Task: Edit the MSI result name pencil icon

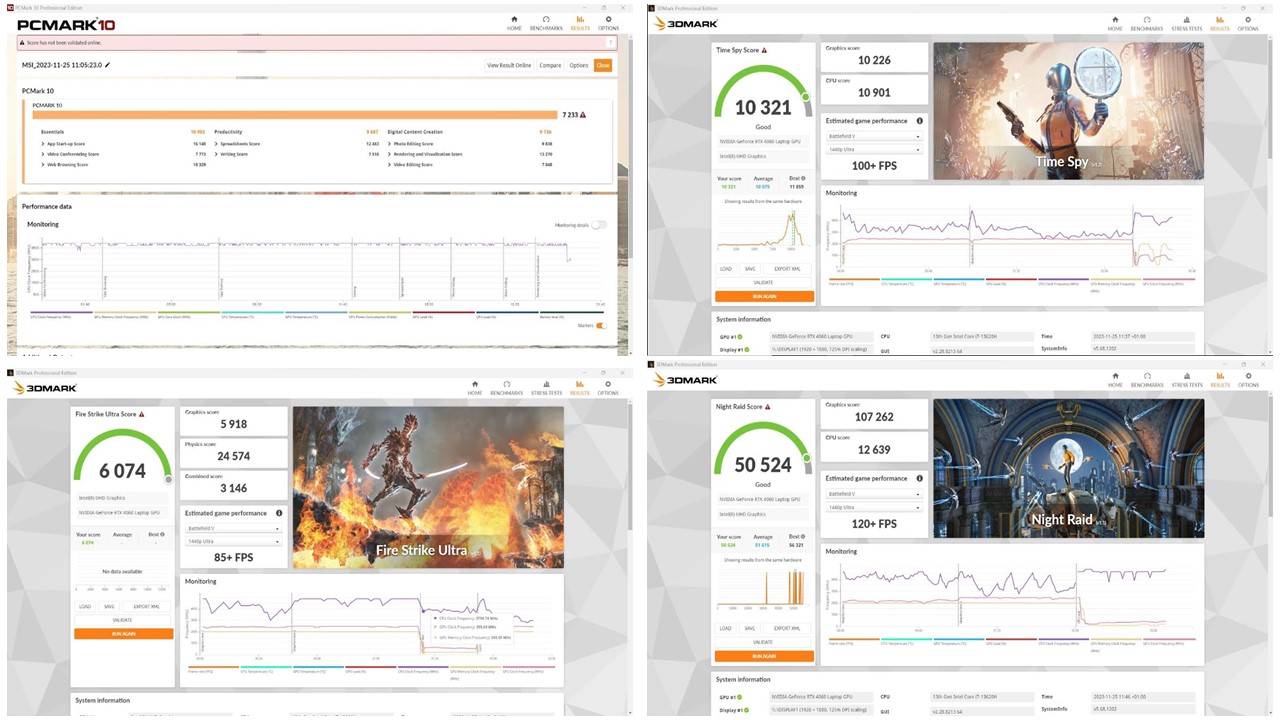Action: click(108, 65)
